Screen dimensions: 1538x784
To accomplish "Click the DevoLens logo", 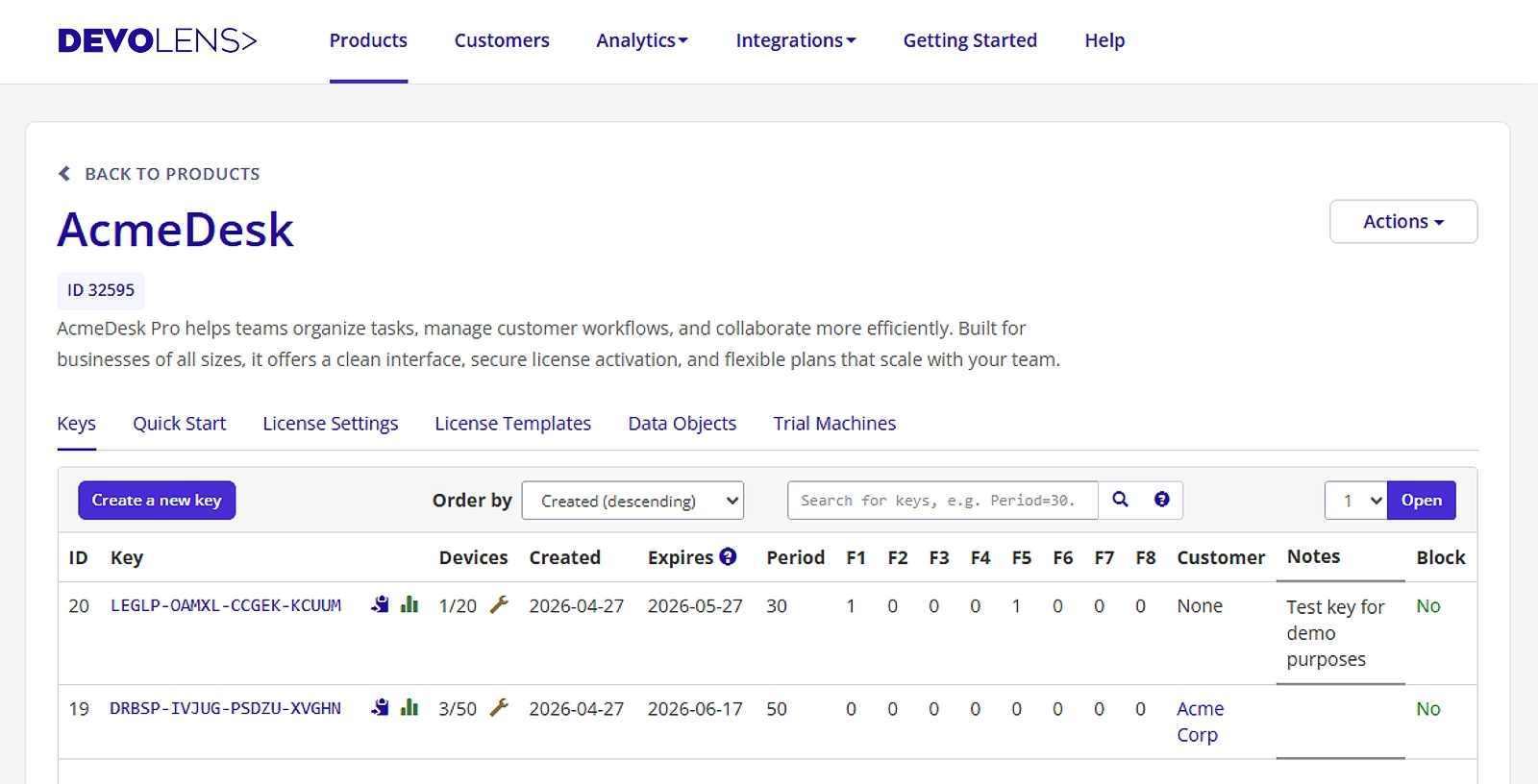I will (x=158, y=40).
